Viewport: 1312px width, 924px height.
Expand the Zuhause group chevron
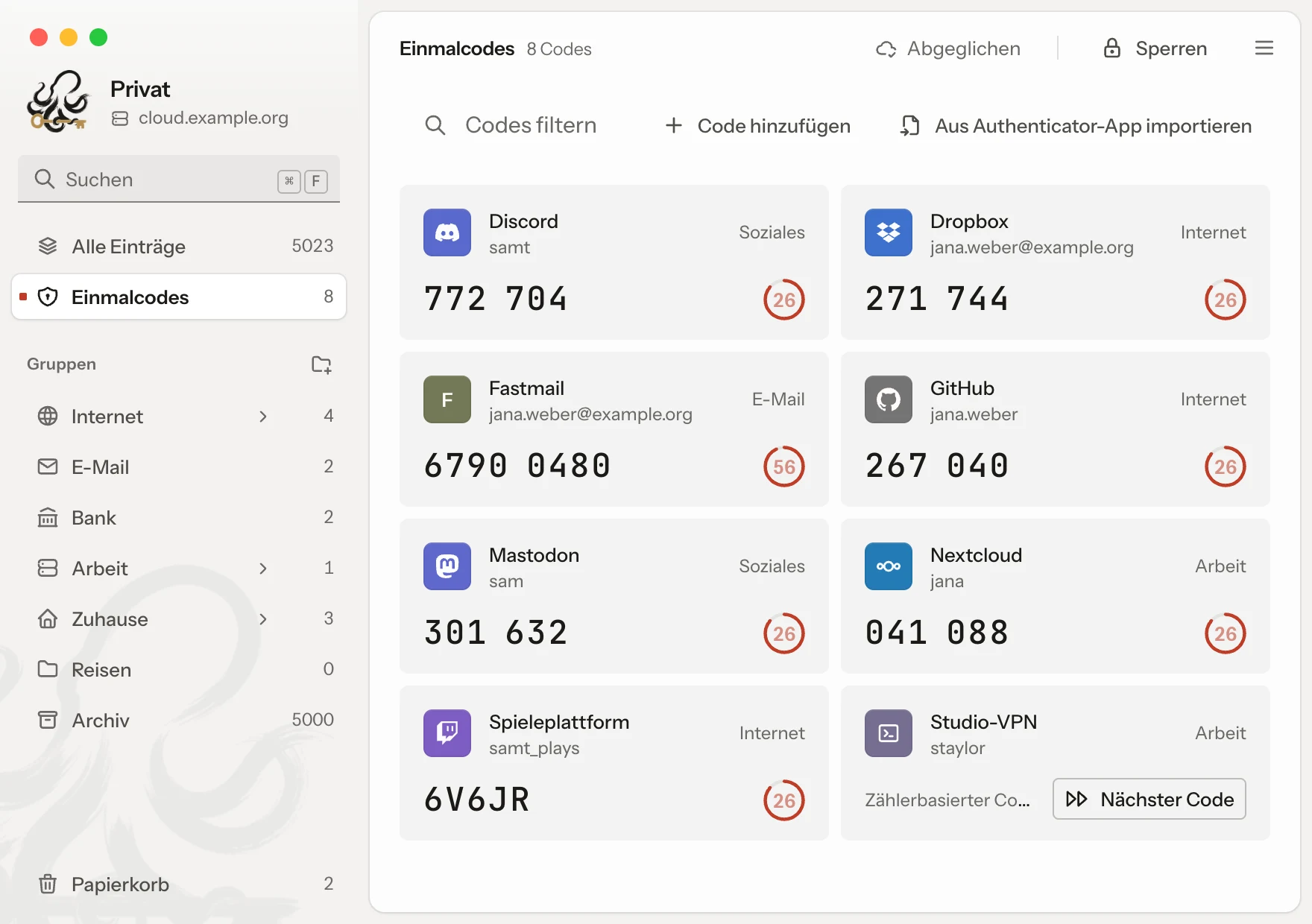(262, 619)
